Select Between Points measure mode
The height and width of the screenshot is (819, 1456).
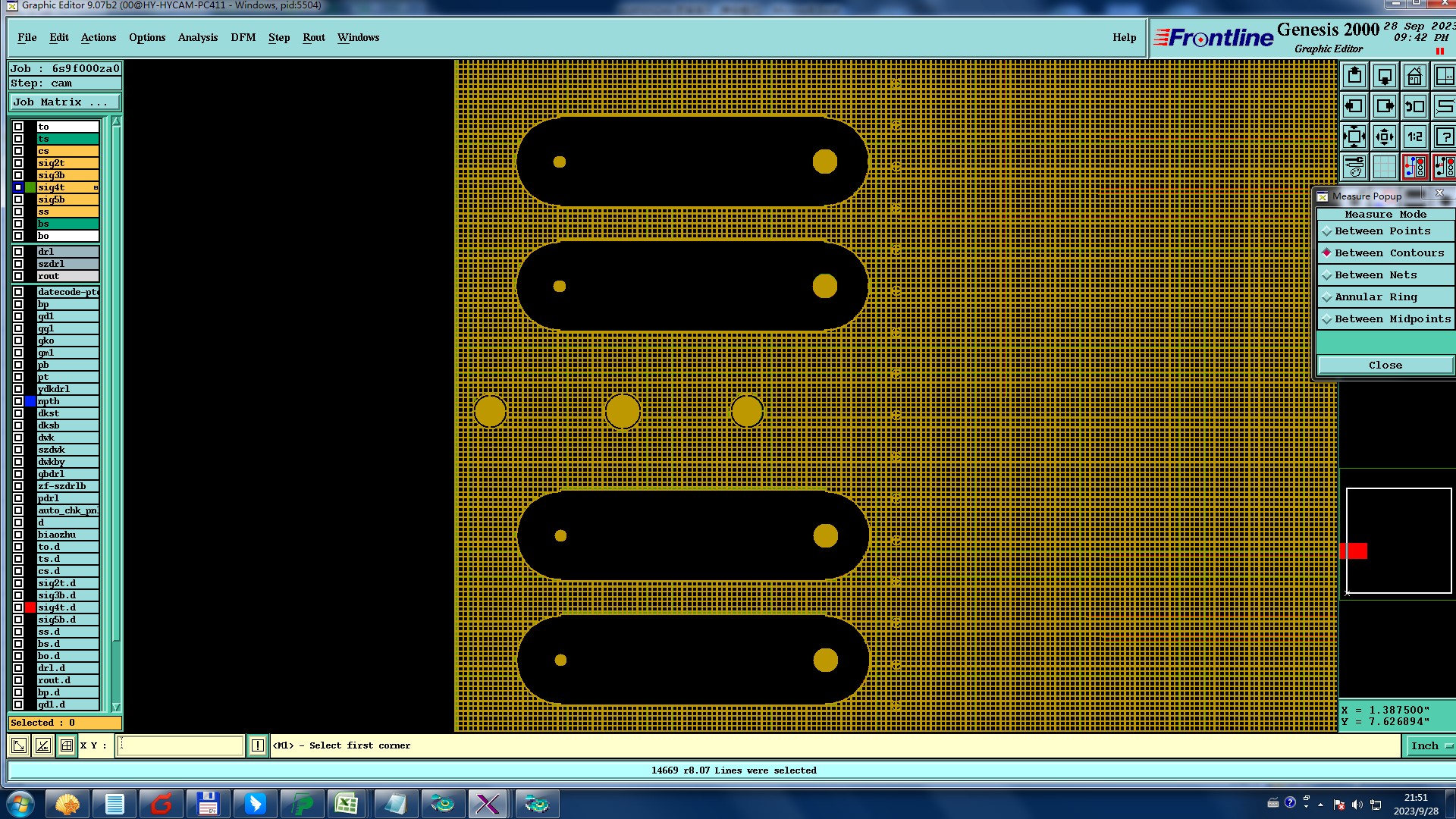coord(1382,231)
